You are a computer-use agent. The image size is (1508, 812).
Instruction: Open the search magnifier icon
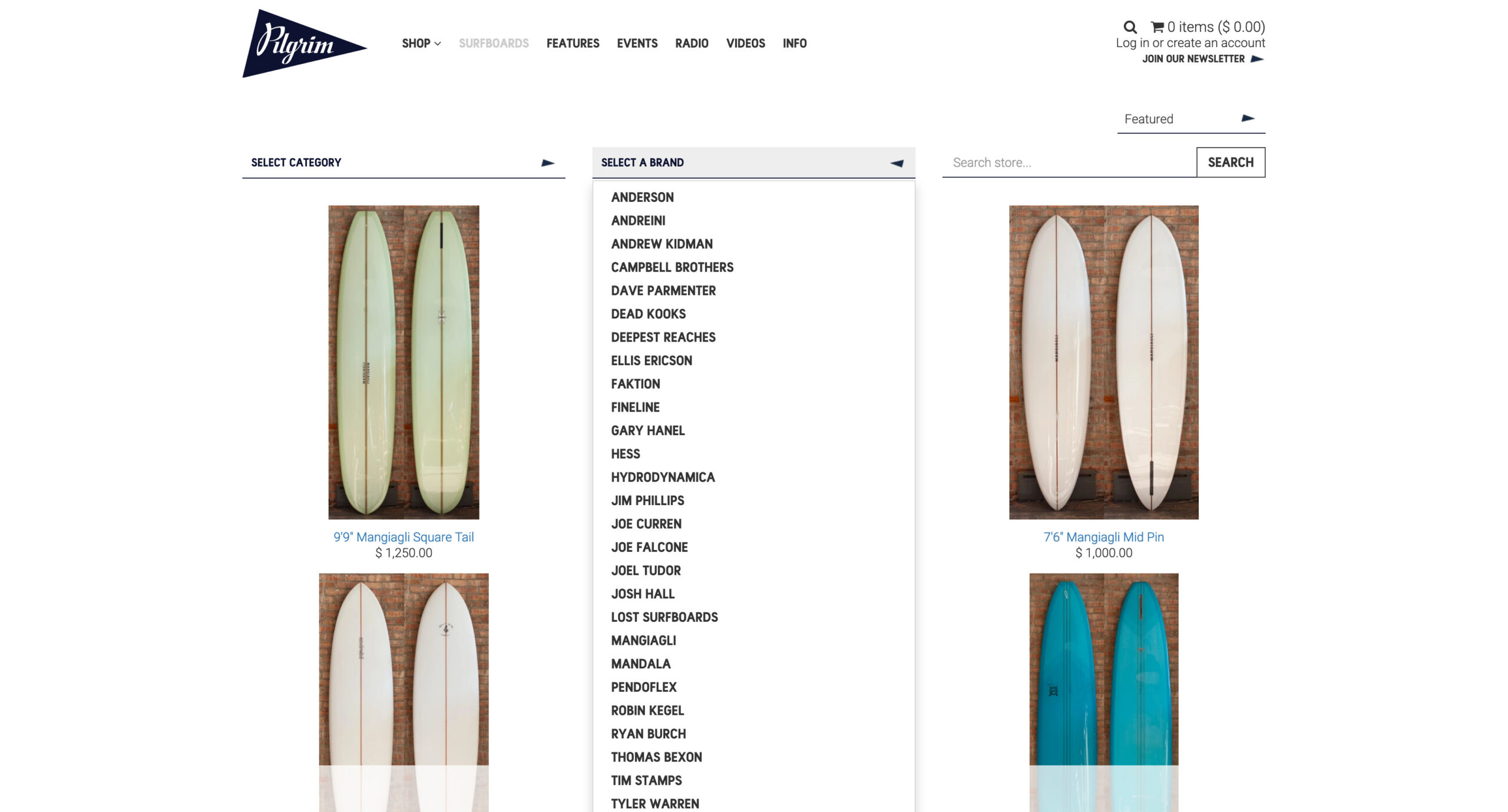coord(1129,27)
